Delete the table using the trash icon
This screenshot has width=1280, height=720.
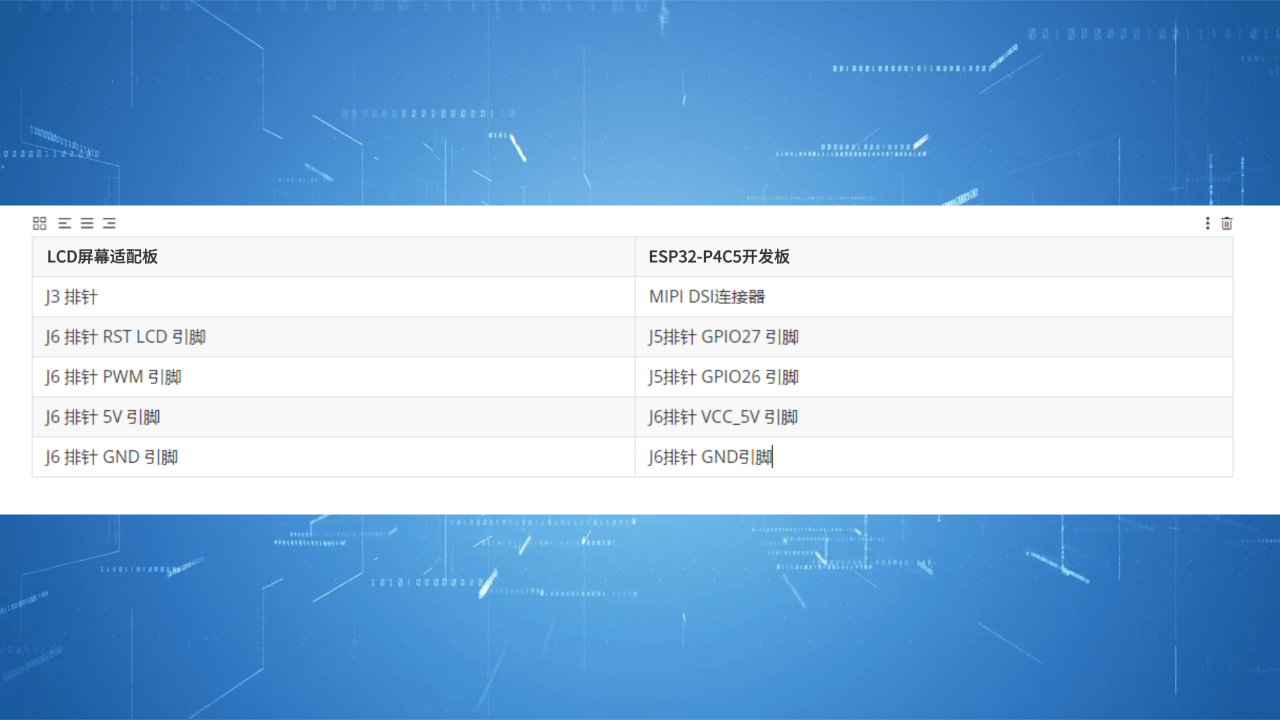[x=1227, y=223]
